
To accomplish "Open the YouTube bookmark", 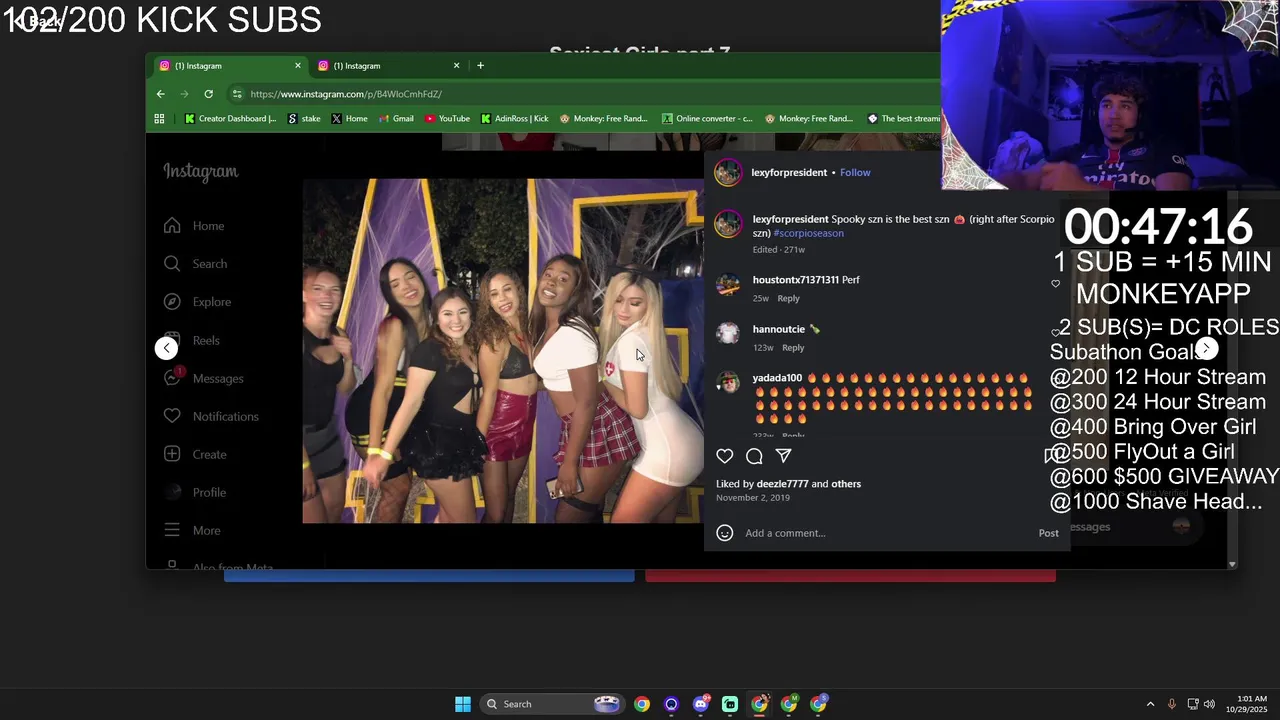I will pyautogui.click(x=447, y=119).
